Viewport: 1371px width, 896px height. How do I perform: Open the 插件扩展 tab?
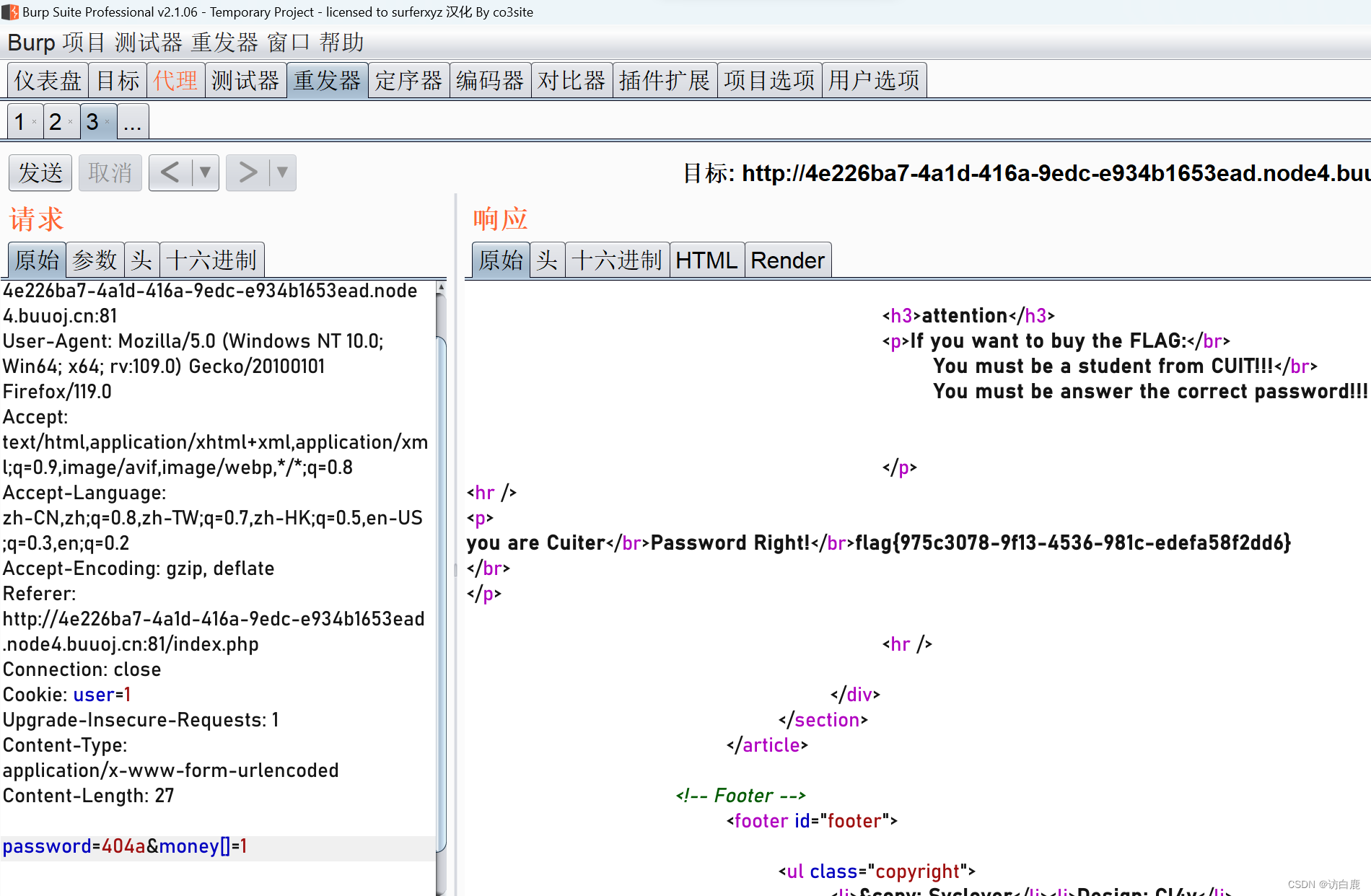pyautogui.click(x=665, y=80)
